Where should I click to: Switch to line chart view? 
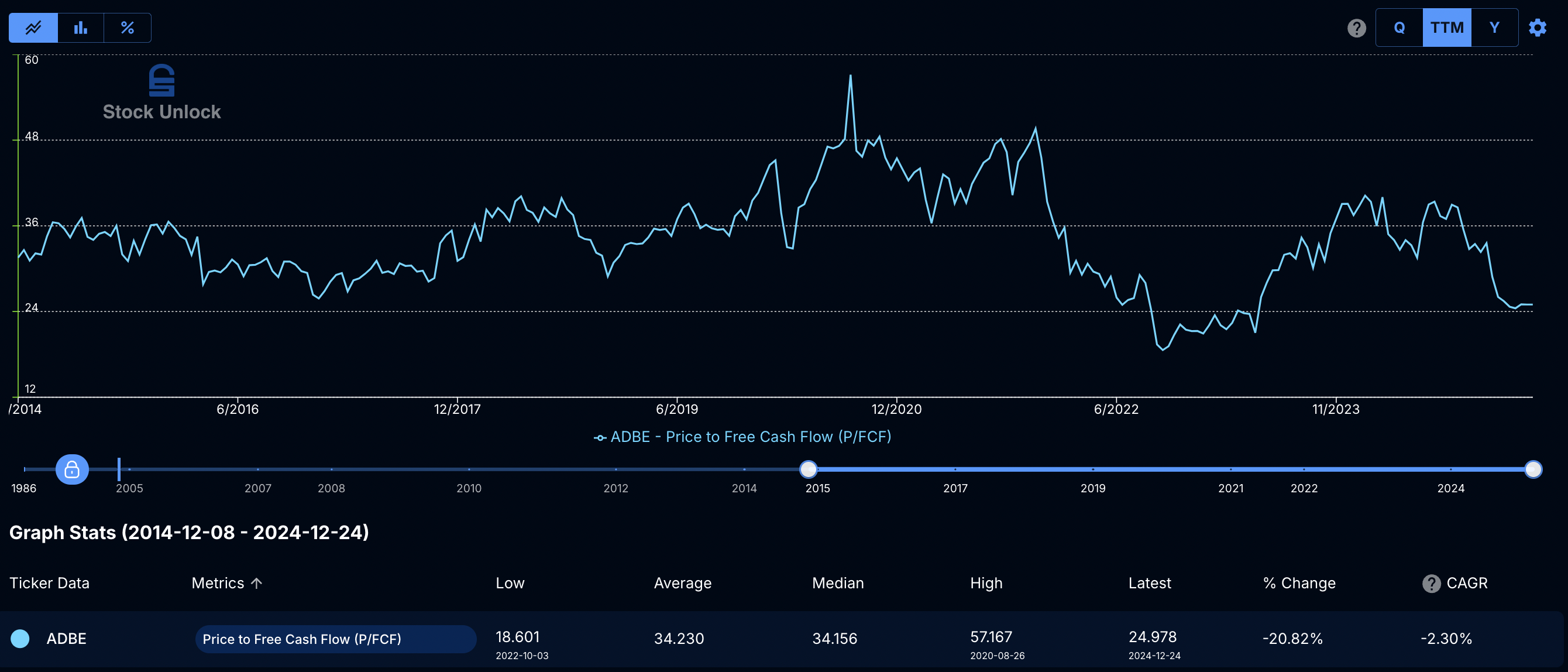tap(33, 28)
